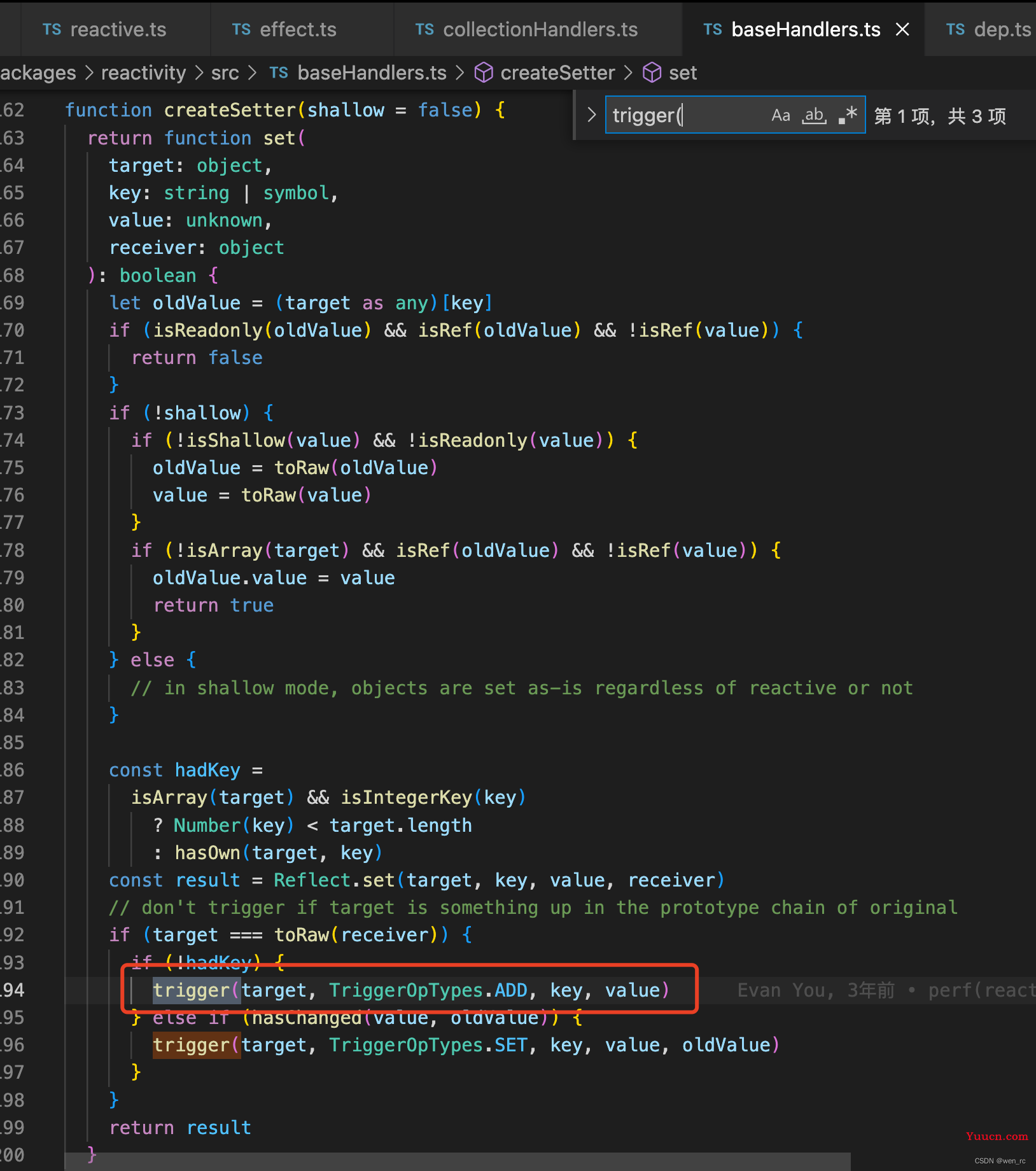This screenshot has height=1171, width=1036.
Task: Click the cube icon beside createSetter breadcrumb
Action: 484,73
